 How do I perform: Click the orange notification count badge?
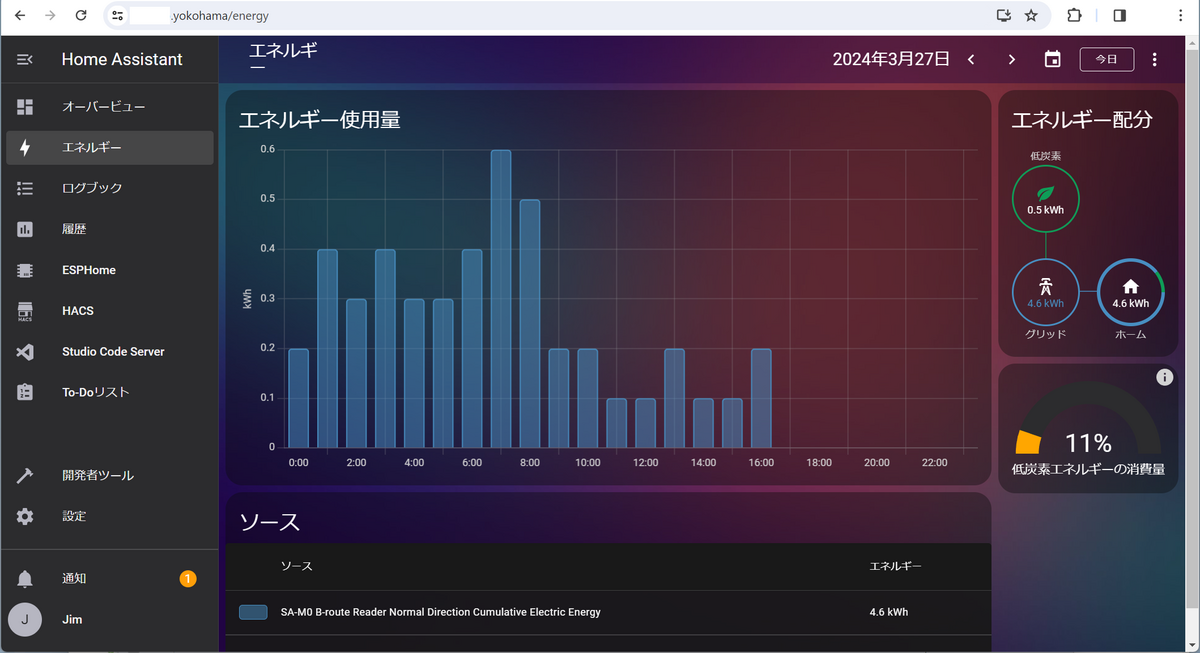[x=188, y=578]
